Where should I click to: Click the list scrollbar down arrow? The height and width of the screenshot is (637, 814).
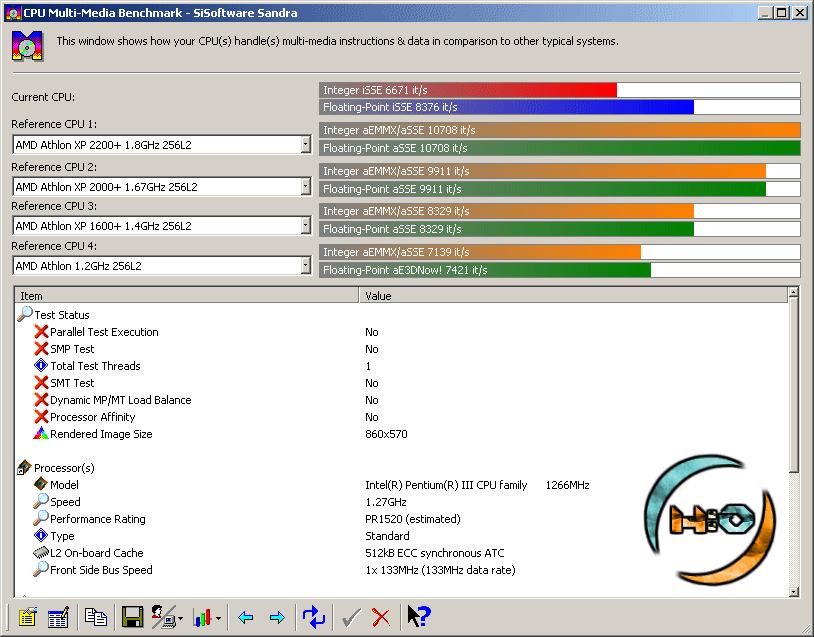793,591
